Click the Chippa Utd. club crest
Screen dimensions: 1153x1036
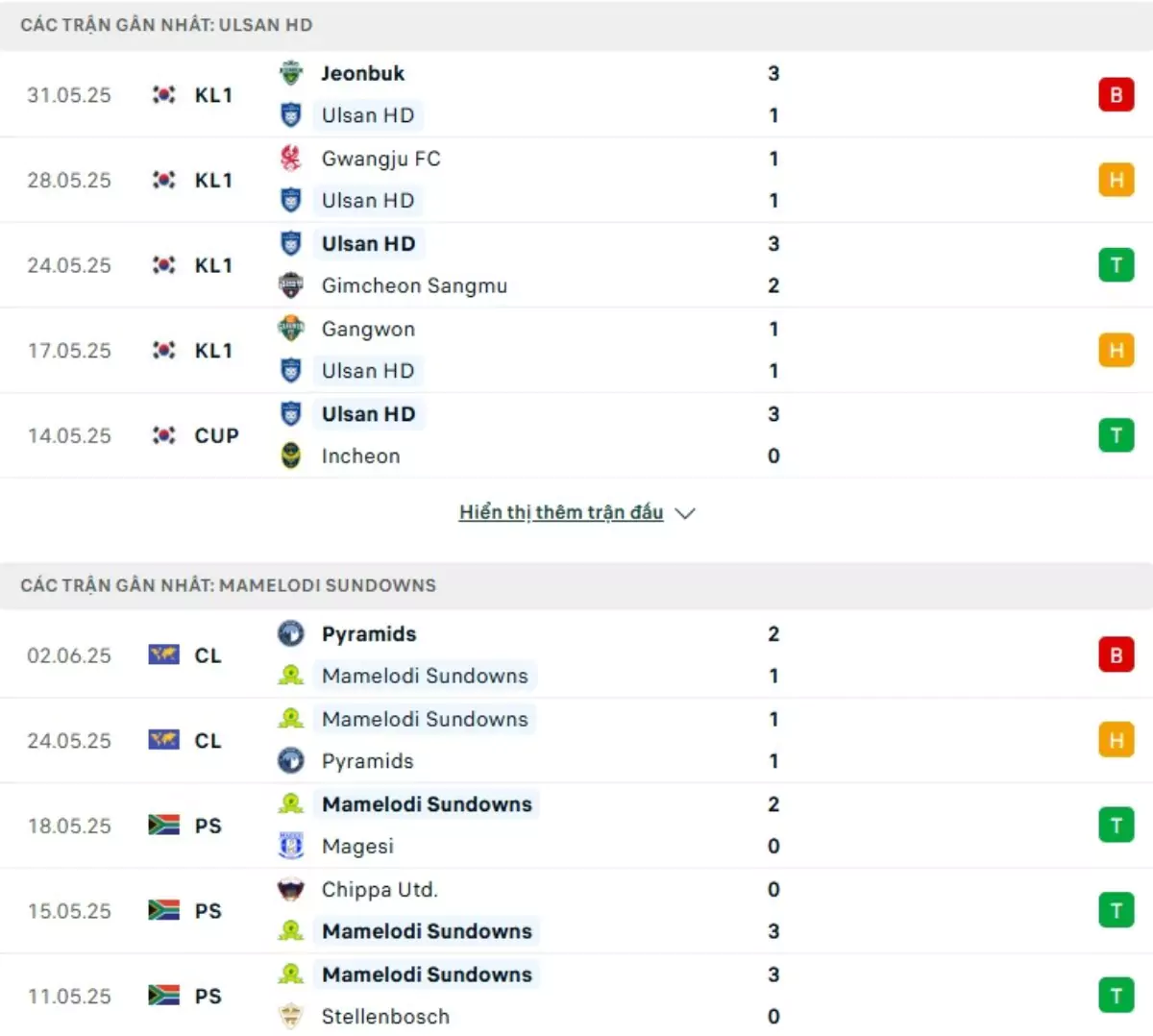point(291,889)
